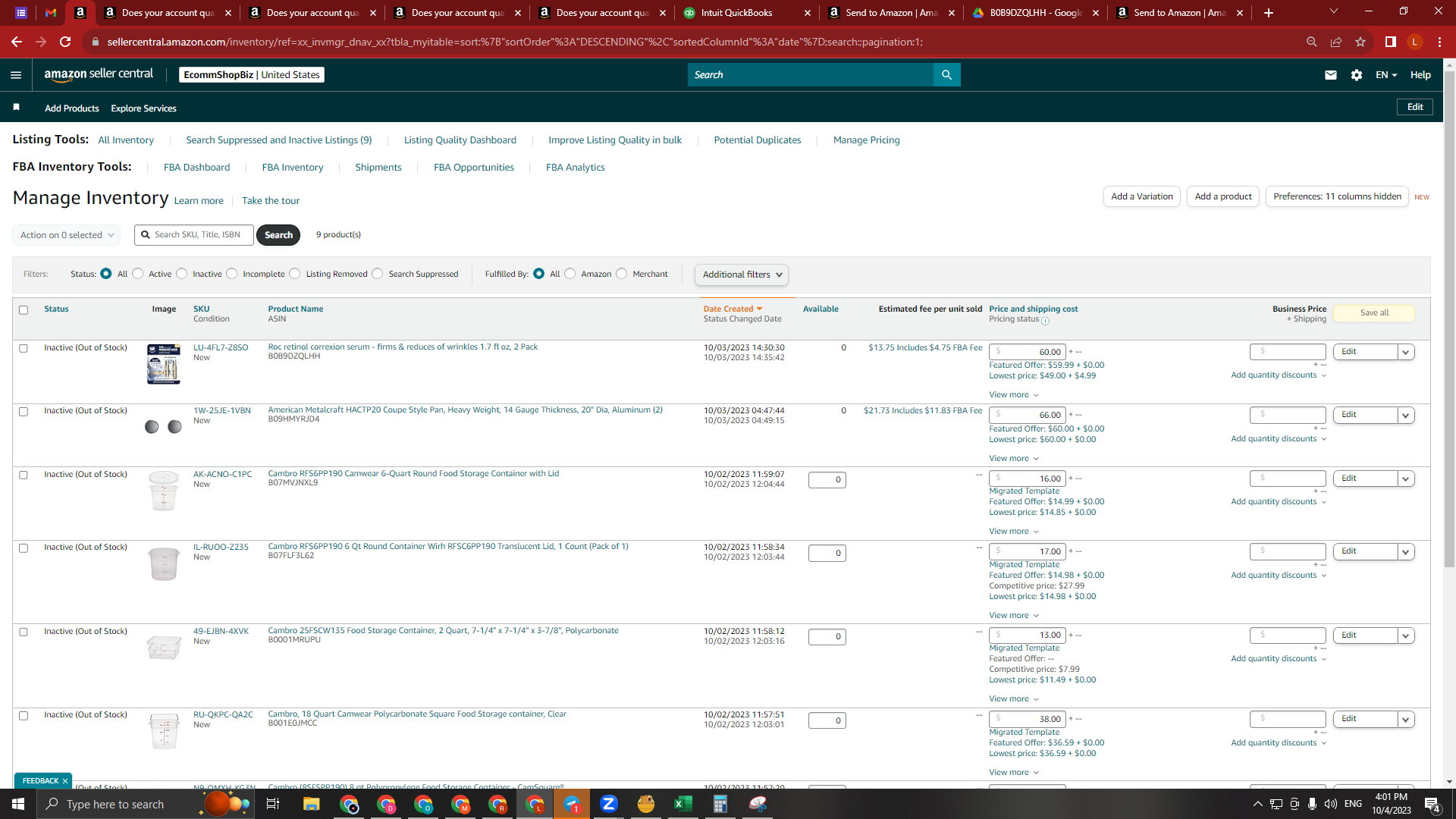Screen dimensions: 1456x819
Task: Bookmark this page with the star icon
Action: point(1360,42)
